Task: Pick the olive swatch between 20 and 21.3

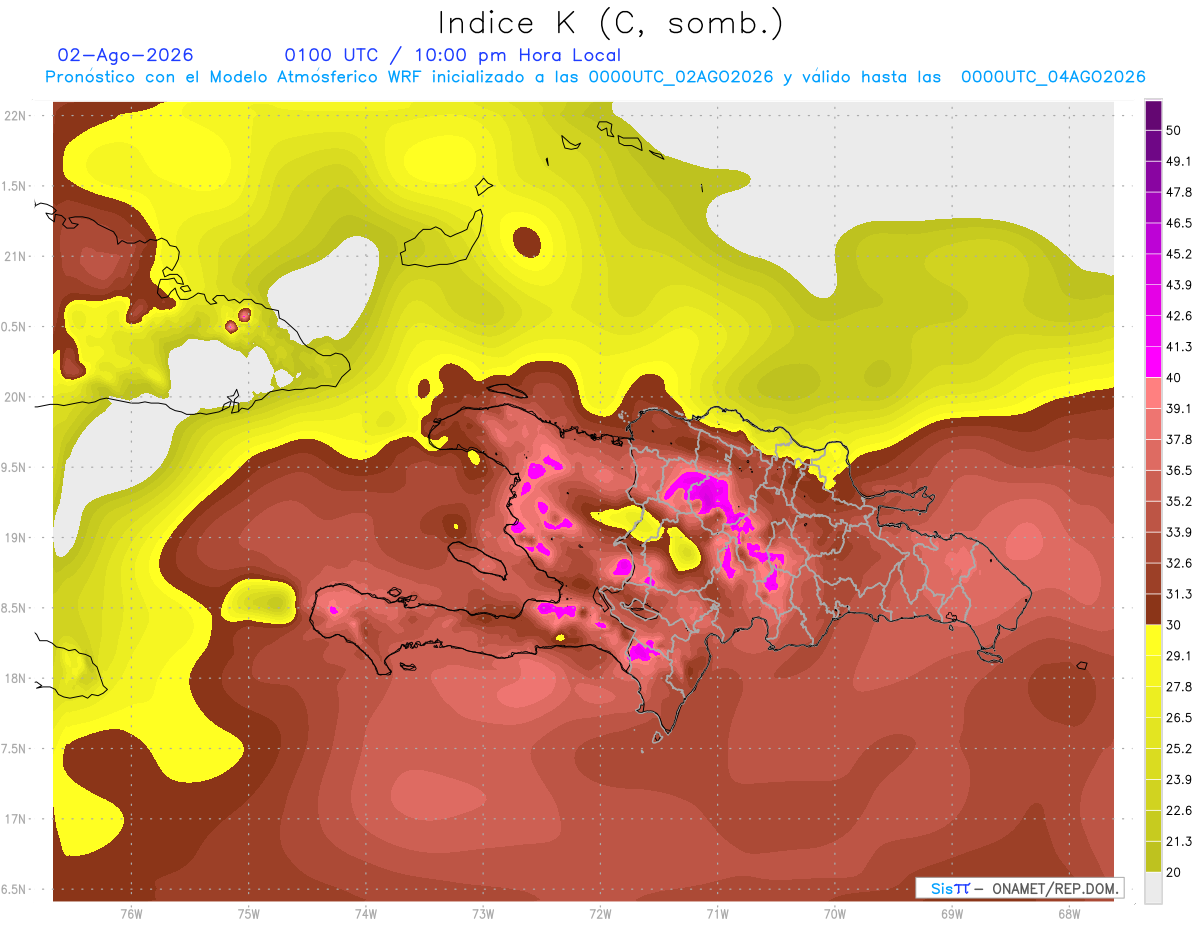Action: (x=1153, y=857)
